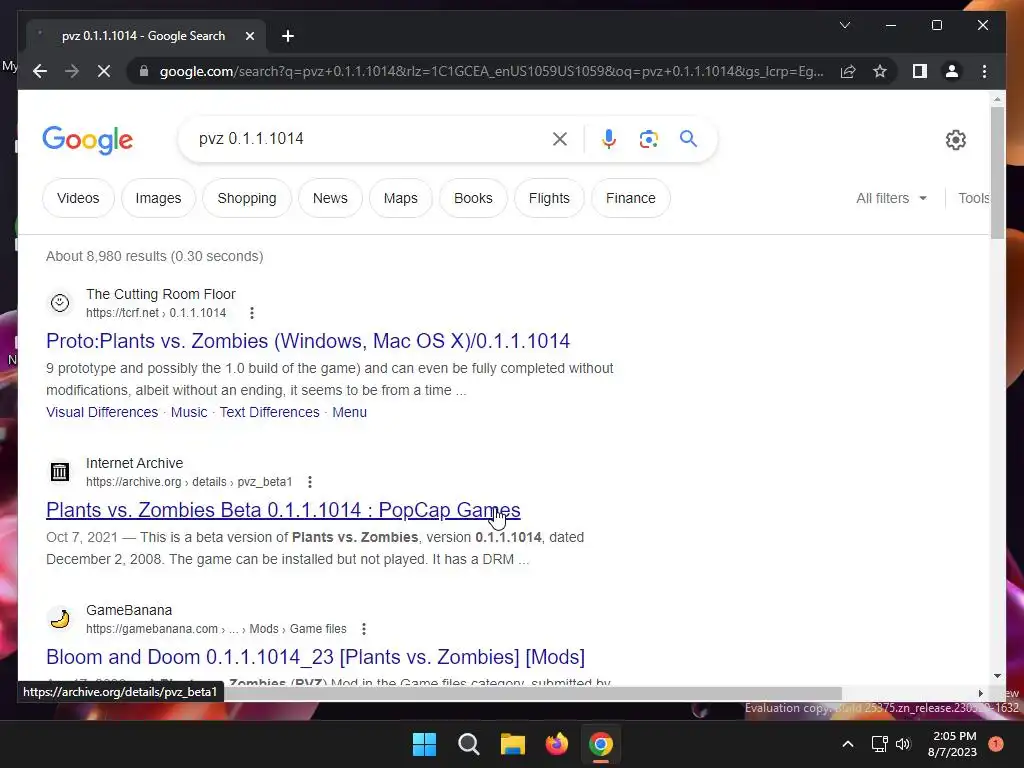Open a new browser tab
The width and height of the screenshot is (1024, 768).
288,36
